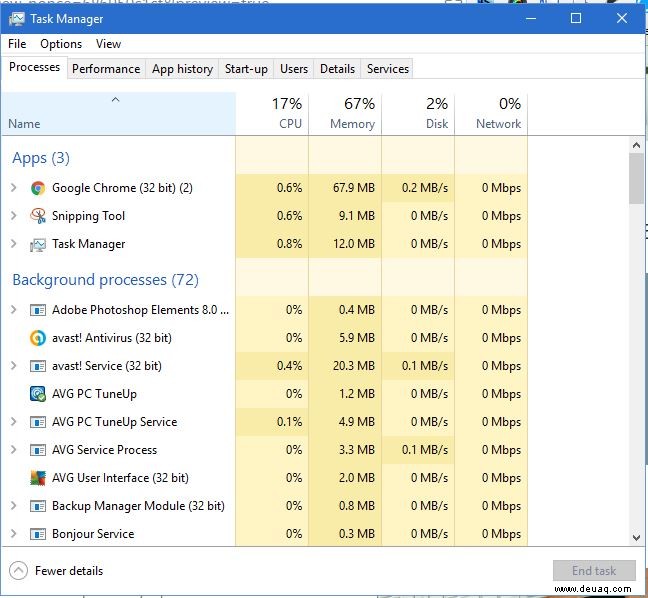
Task: Open the Start-up tab
Action: pos(246,69)
